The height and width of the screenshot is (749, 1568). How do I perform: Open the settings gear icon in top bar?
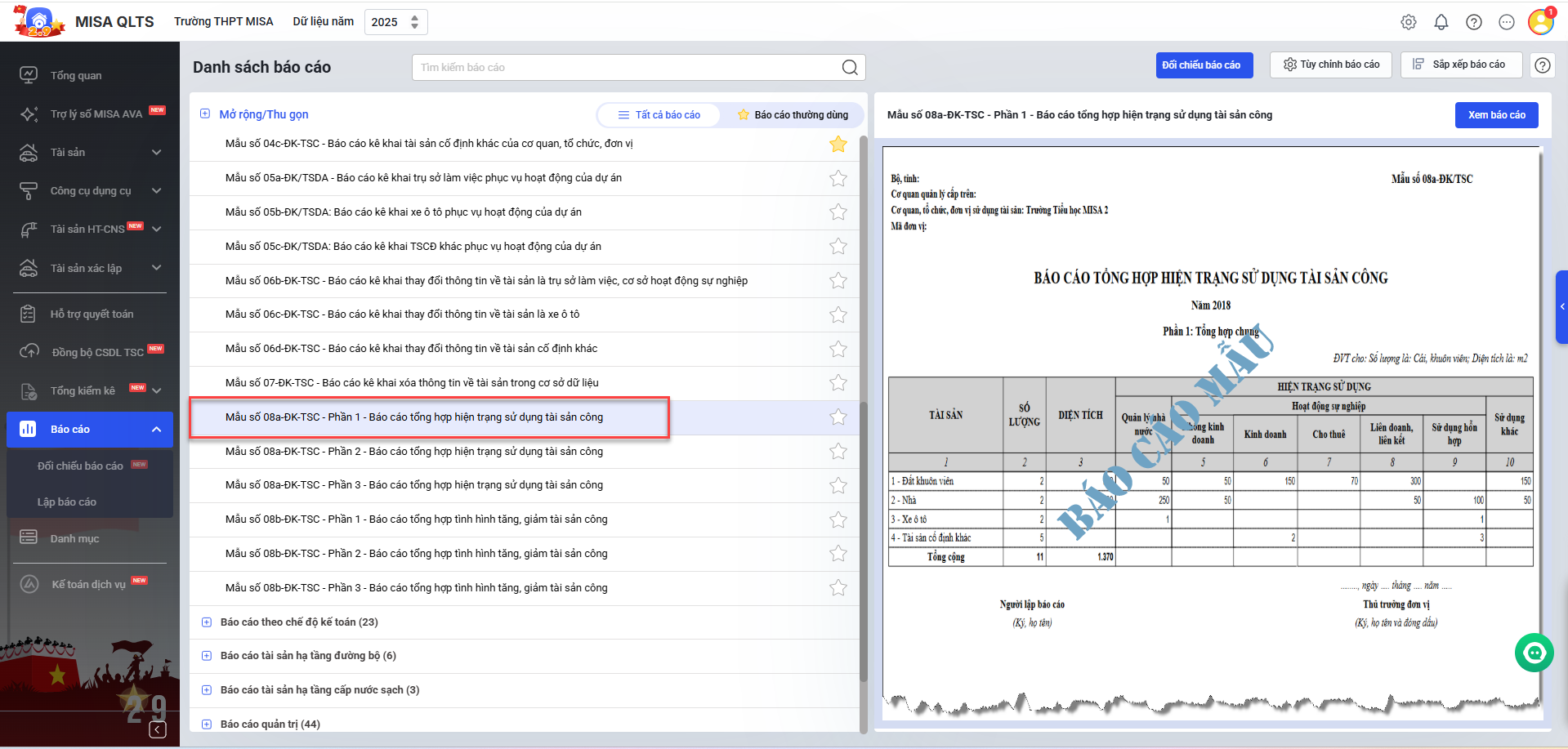pos(1408,22)
